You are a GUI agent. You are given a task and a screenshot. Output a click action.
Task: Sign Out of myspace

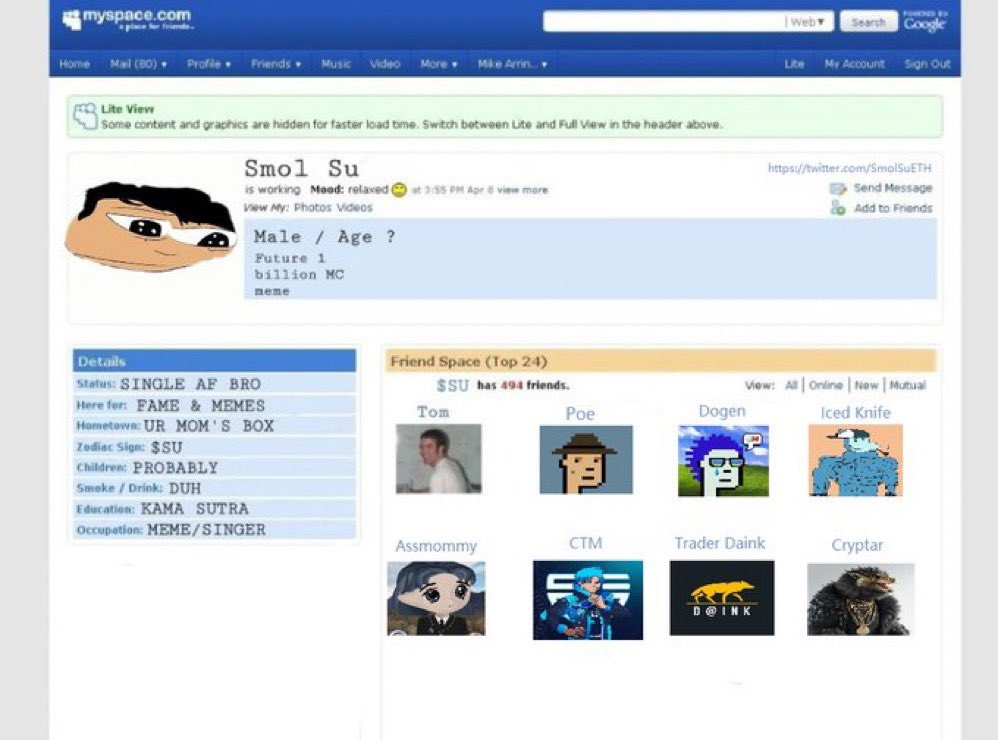(x=927, y=64)
